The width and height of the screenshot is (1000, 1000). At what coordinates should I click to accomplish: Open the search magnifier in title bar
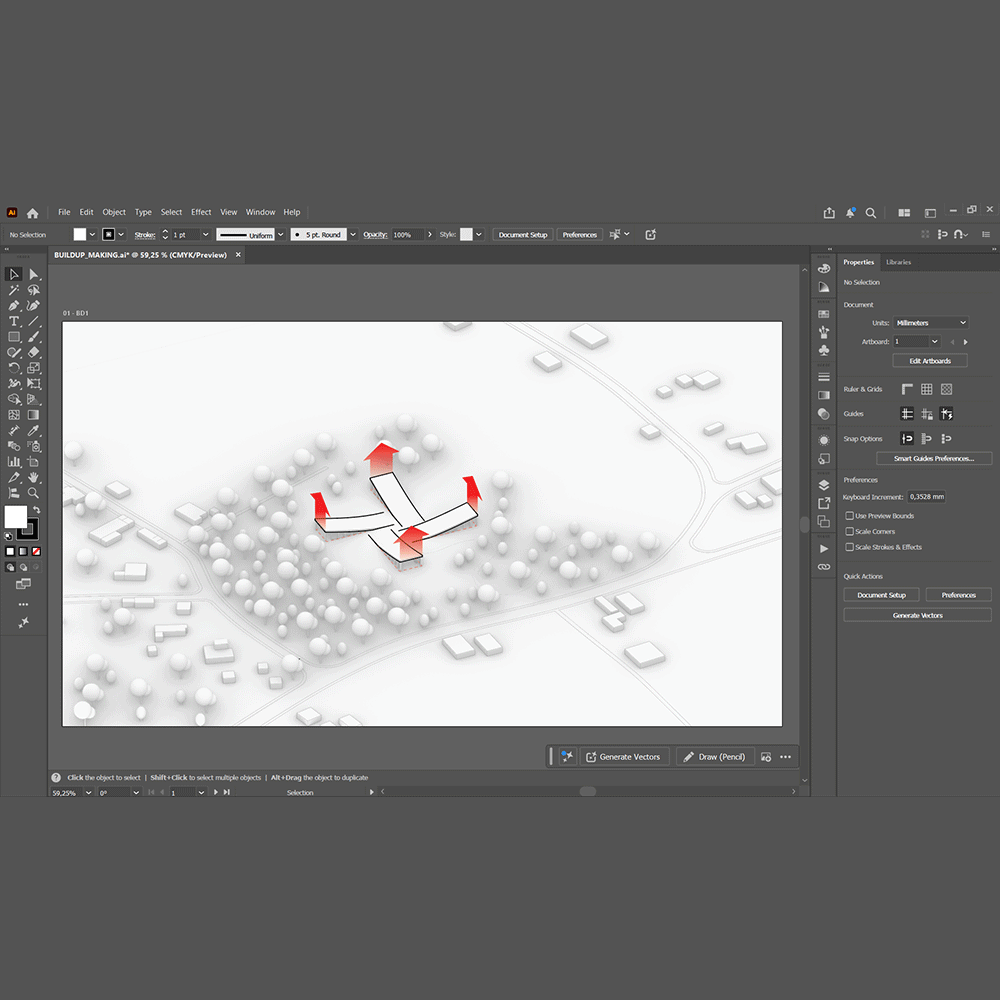point(870,213)
